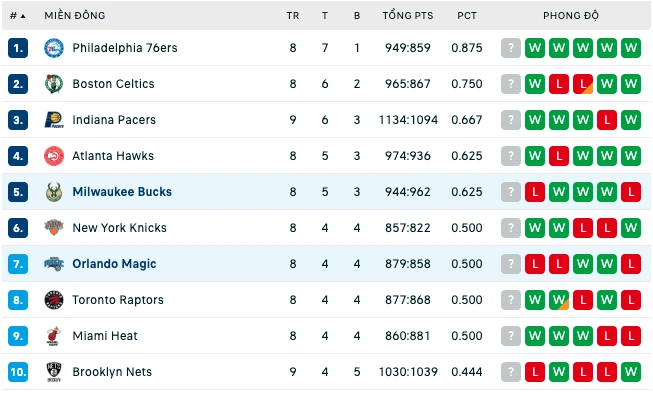Click the Philadelphia 76ers team logo
The height and width of the screenshot is (393, 653).
click(54, 48)
